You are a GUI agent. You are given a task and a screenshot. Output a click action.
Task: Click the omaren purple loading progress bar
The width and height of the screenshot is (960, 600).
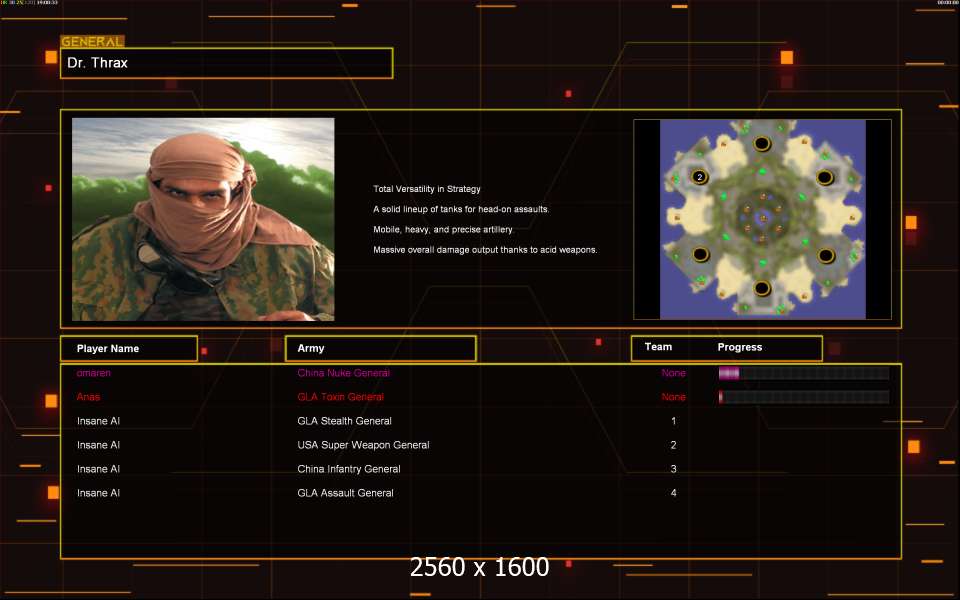(x=804, y=373)
